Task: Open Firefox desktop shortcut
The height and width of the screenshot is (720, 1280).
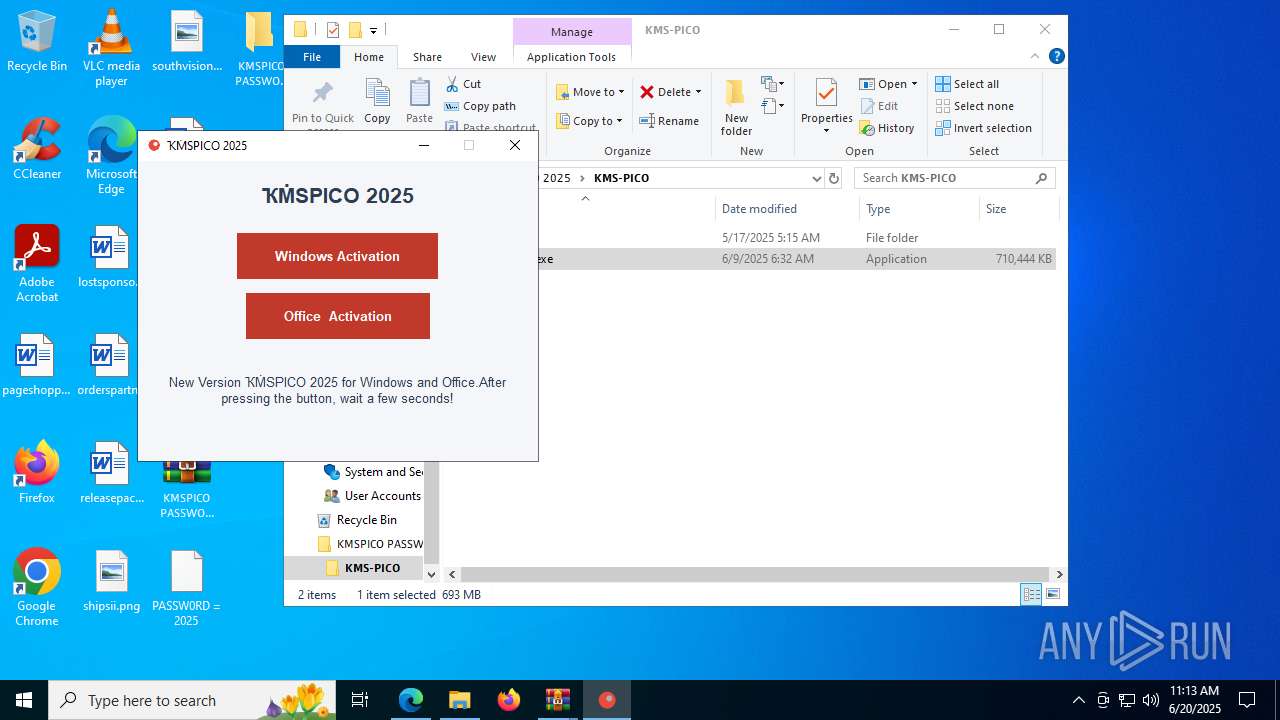Action: [x=37, y=472]
